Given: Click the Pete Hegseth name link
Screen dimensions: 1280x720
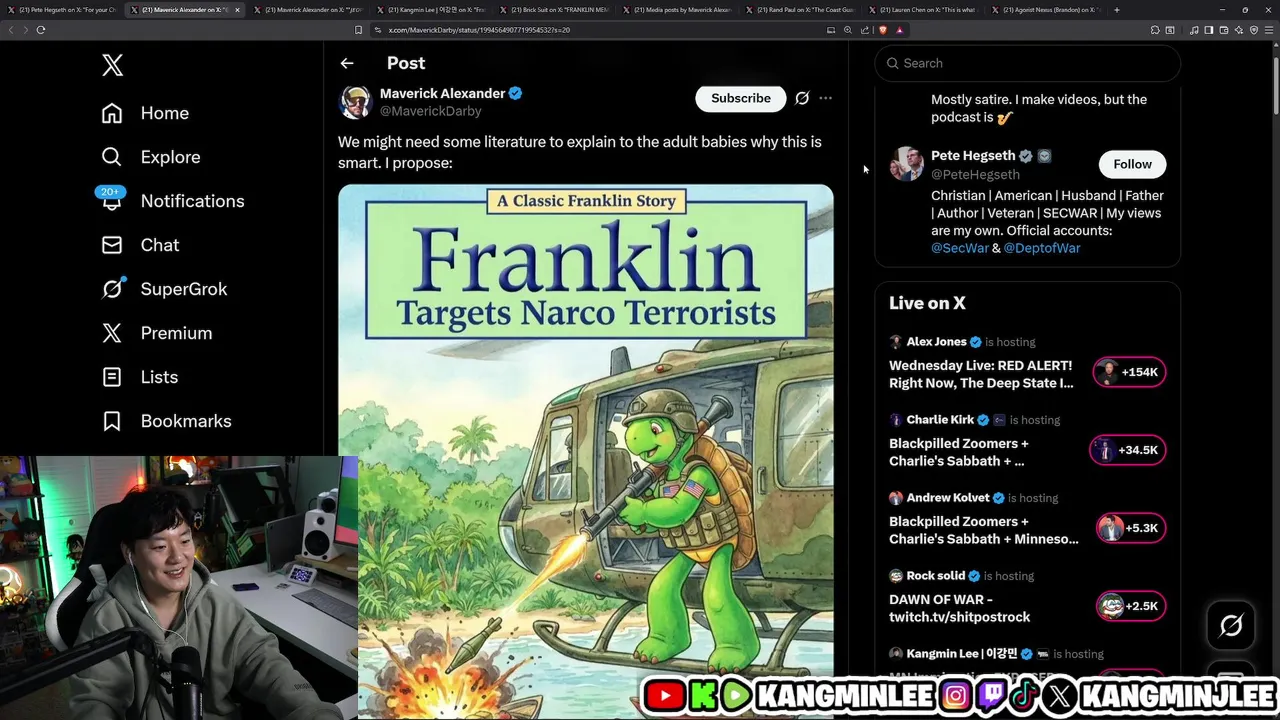Looking at the screenshot, I should click(x=973, y=156).
